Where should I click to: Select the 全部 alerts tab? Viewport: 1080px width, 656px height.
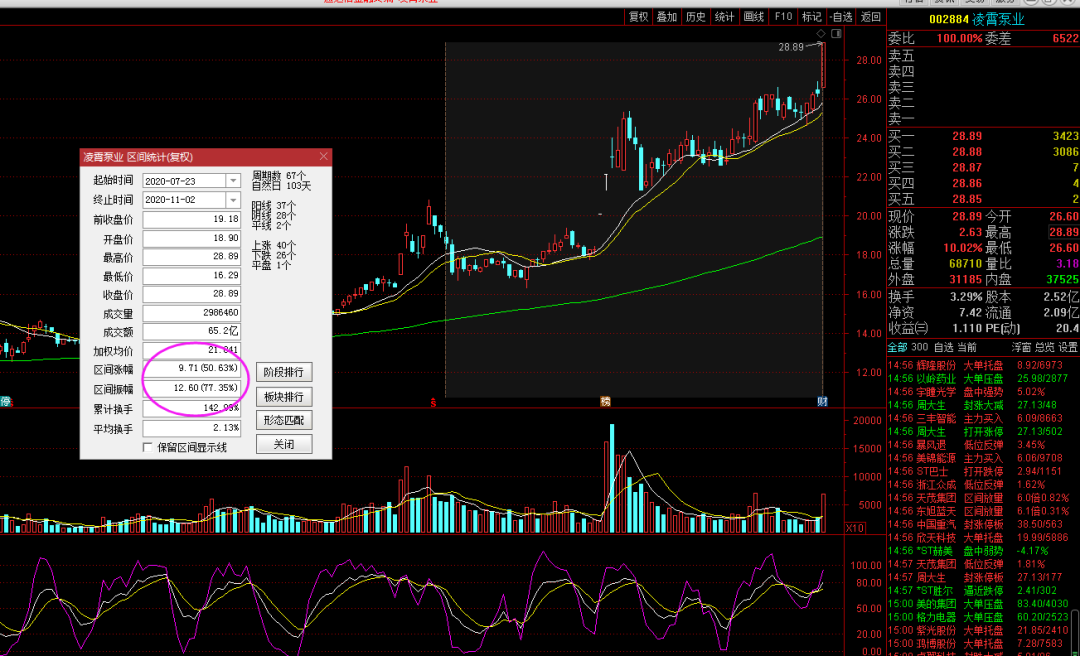(897, 347)
